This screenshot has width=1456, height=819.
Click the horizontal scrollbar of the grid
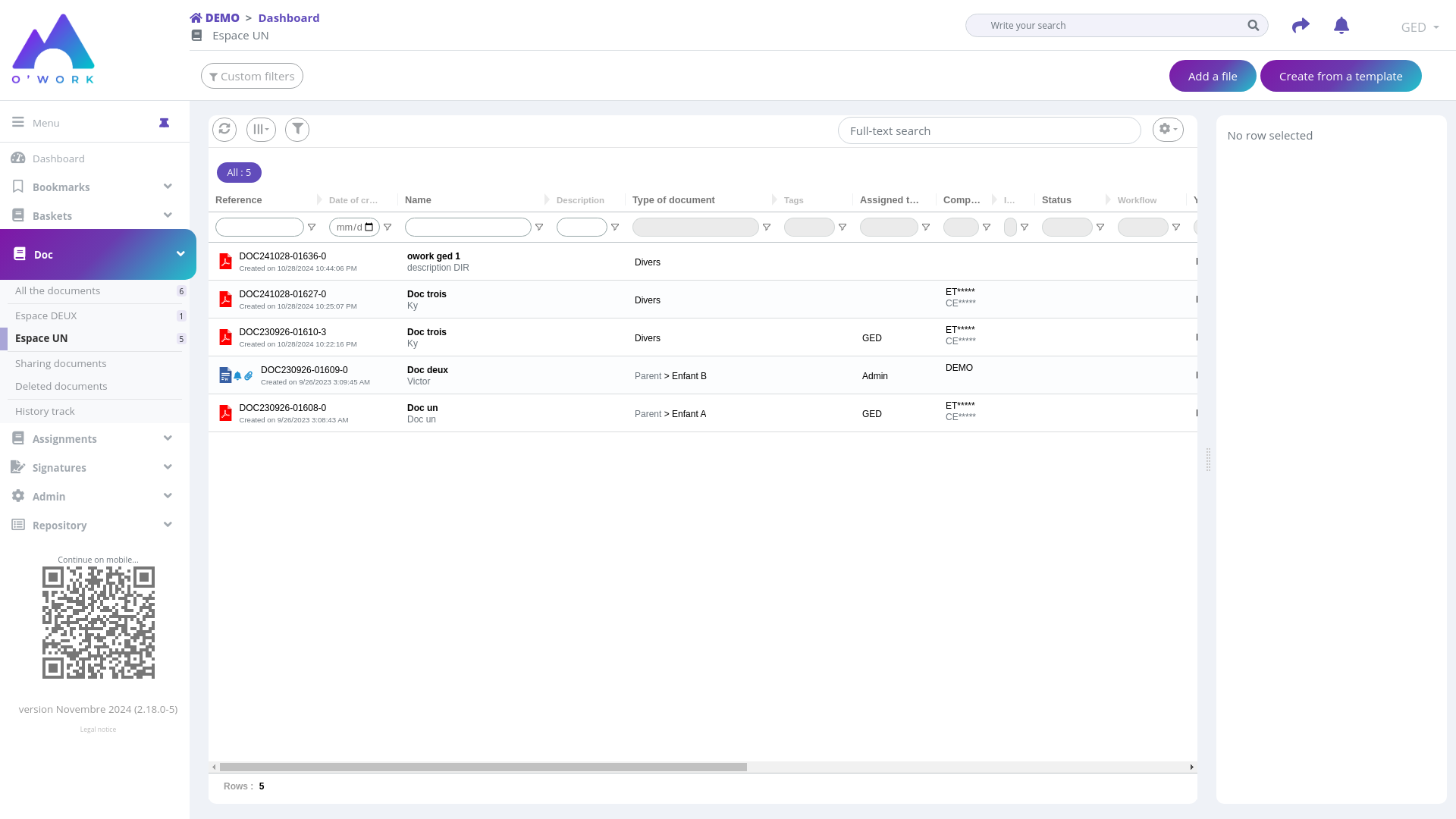pos(483,767)
